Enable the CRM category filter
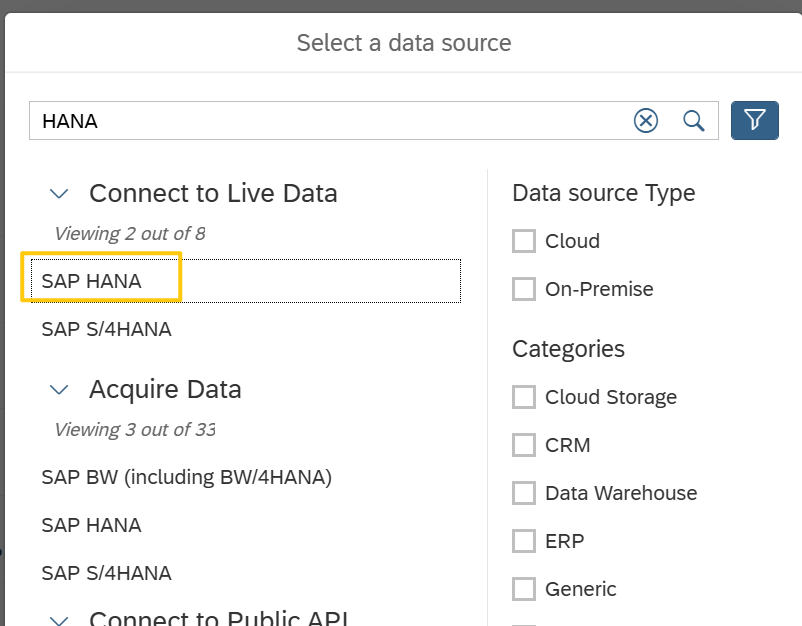The height and width of the screenshot is (626, 802). pos(524,445)
